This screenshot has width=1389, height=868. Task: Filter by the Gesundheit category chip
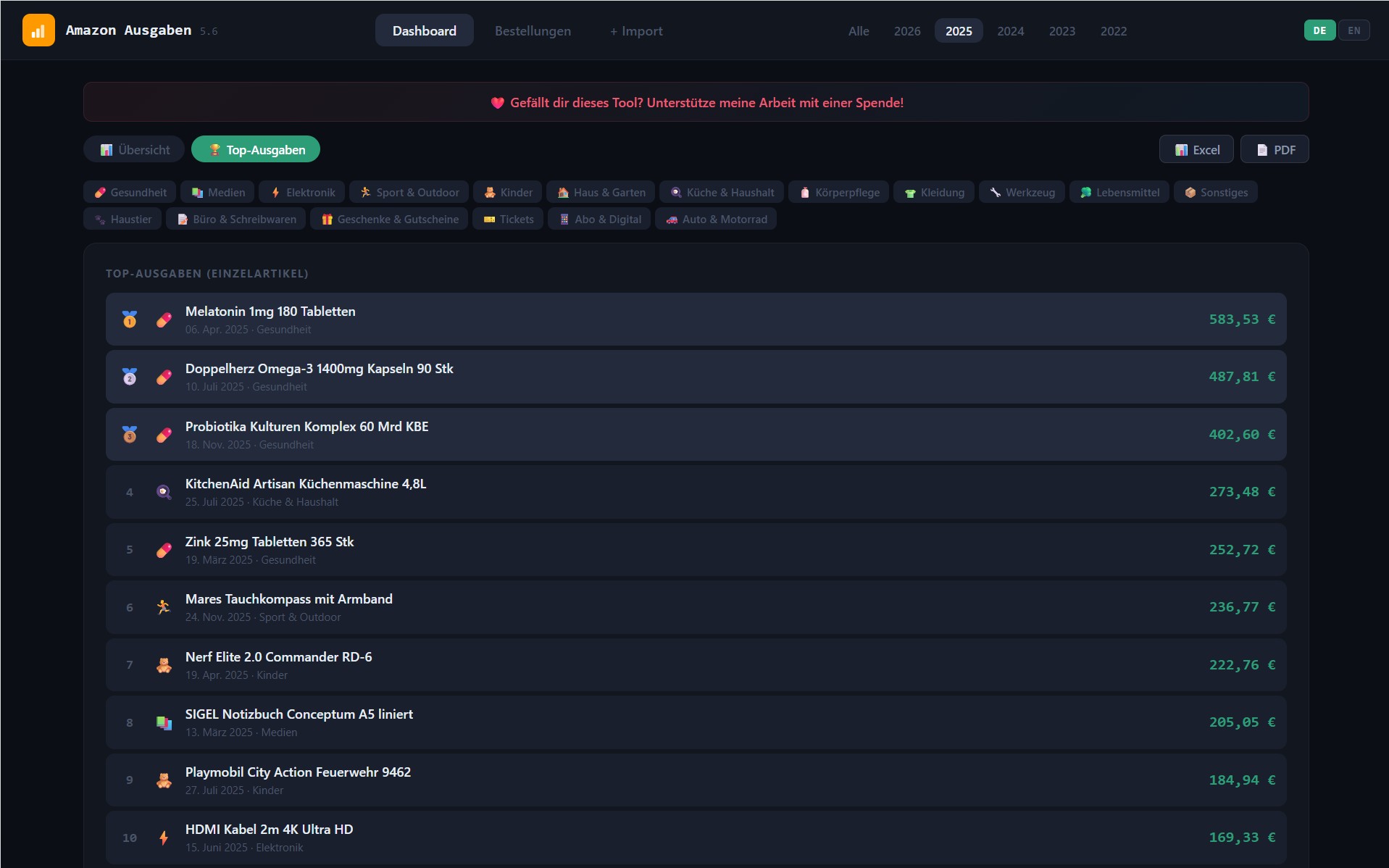(x=130, y=192)
